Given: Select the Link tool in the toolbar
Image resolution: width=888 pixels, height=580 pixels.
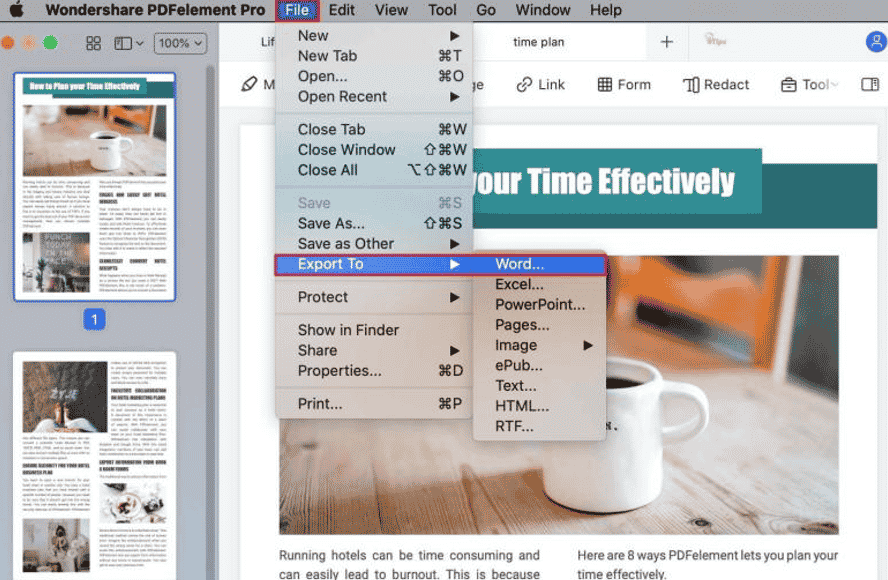Looking at the screenshot, I should (540, 84).
